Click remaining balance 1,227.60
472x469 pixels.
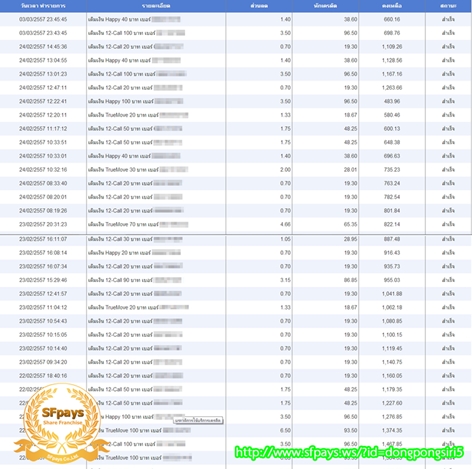pos(392,403)
